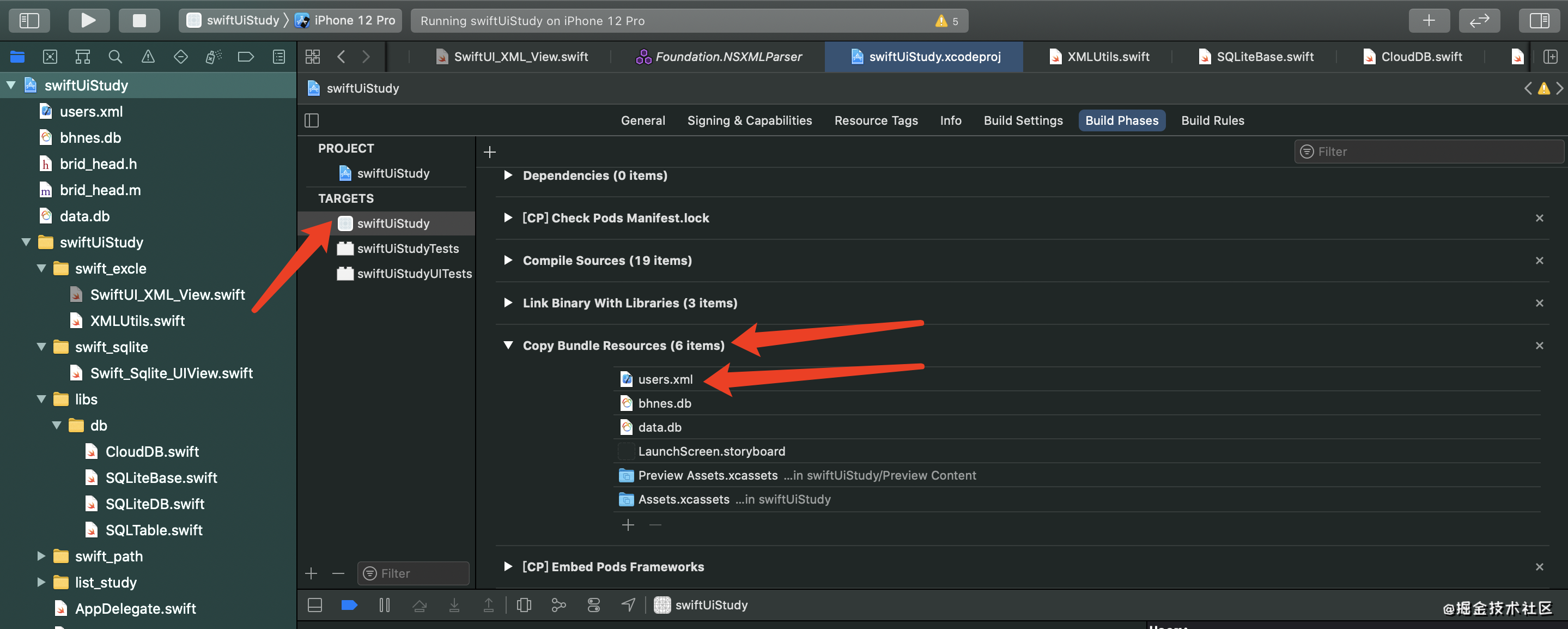1568x629 pixels.
Task: Open the Issue navigator warning icon
Action: 148,57
